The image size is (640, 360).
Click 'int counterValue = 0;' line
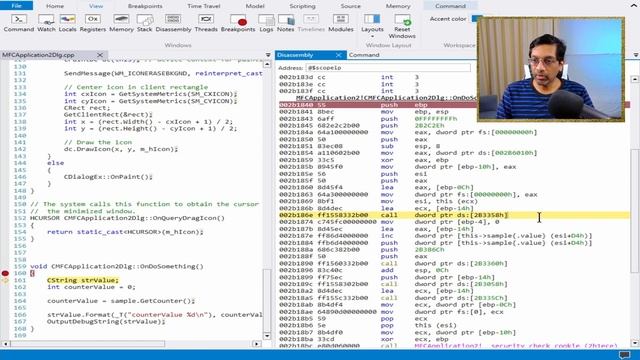91,287
